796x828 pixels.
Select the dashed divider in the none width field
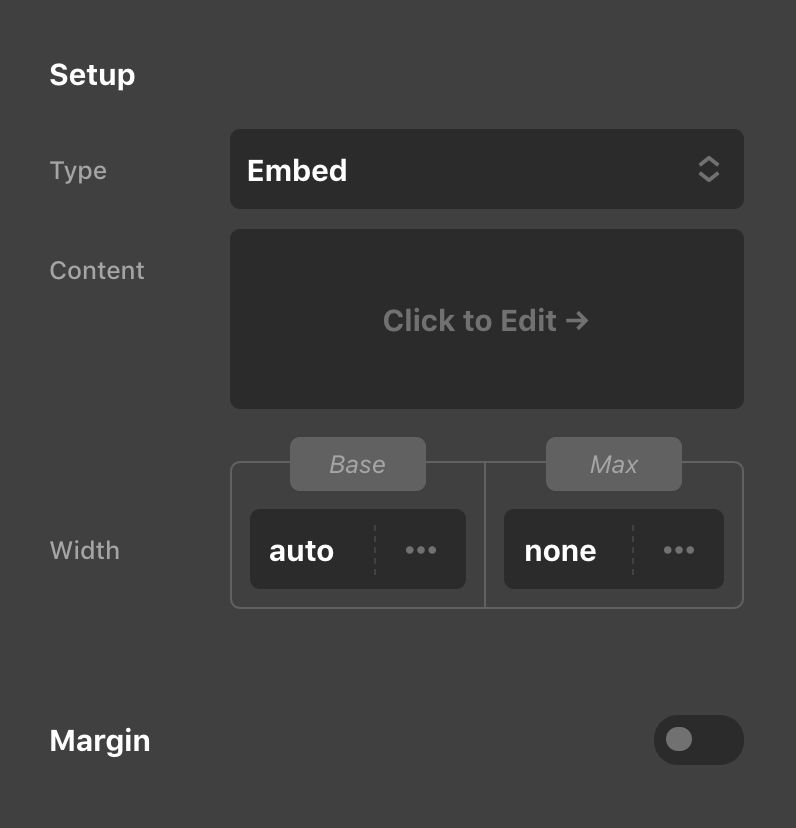point(634,549)
